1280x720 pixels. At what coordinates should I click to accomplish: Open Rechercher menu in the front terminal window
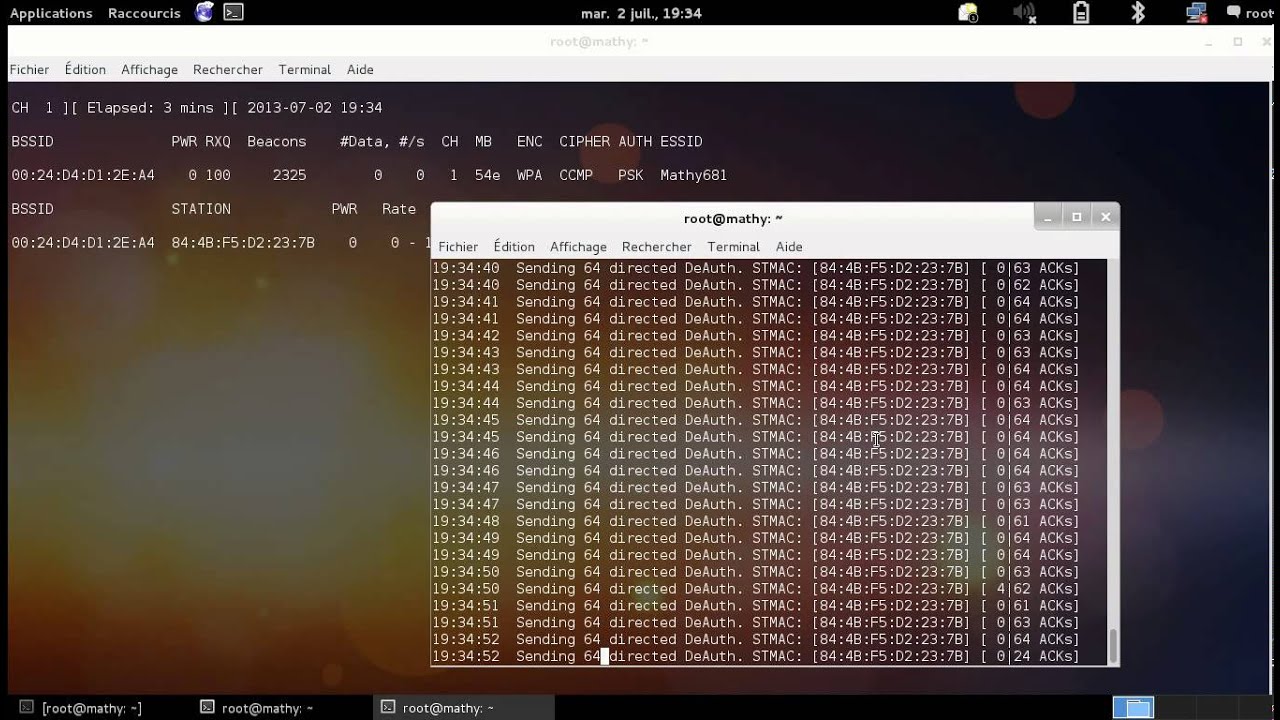click(657, 247)
